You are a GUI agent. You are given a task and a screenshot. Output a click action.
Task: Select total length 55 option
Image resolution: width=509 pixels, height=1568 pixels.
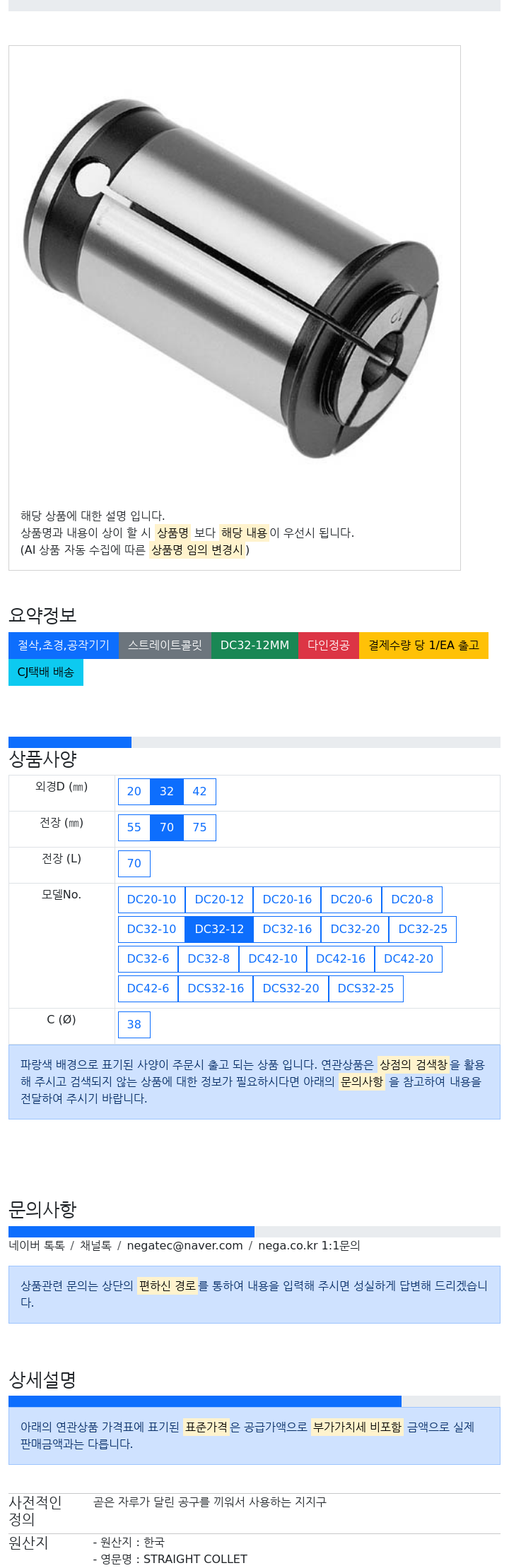click(x=134, y=827)
